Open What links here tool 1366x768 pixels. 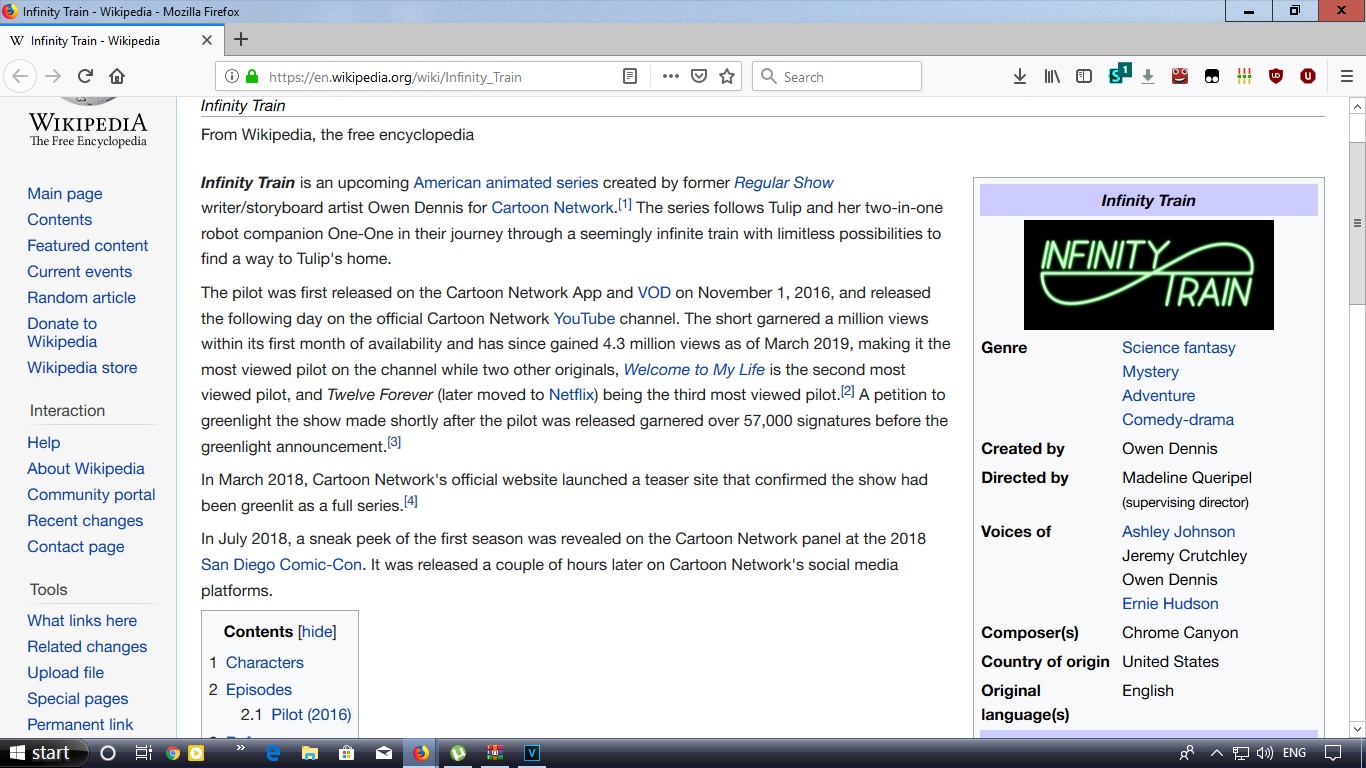coord(82,621)
